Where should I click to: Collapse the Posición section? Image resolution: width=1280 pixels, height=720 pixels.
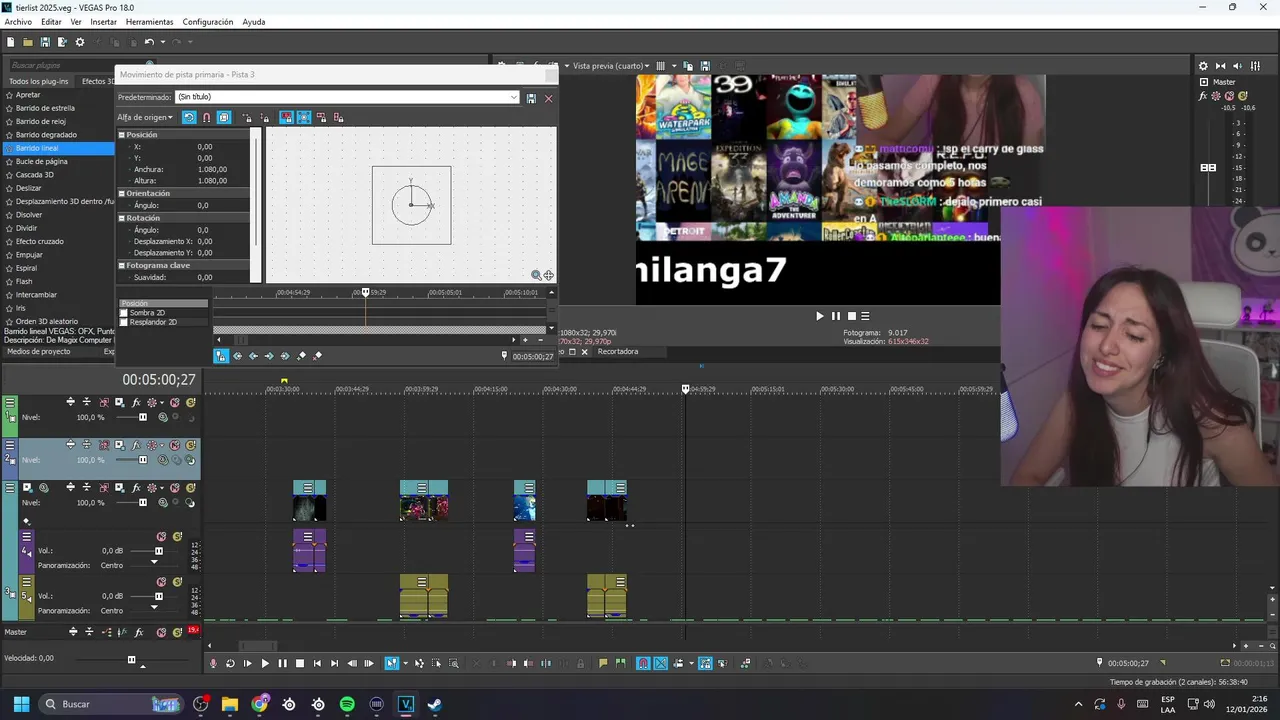[x=122, y=134]
